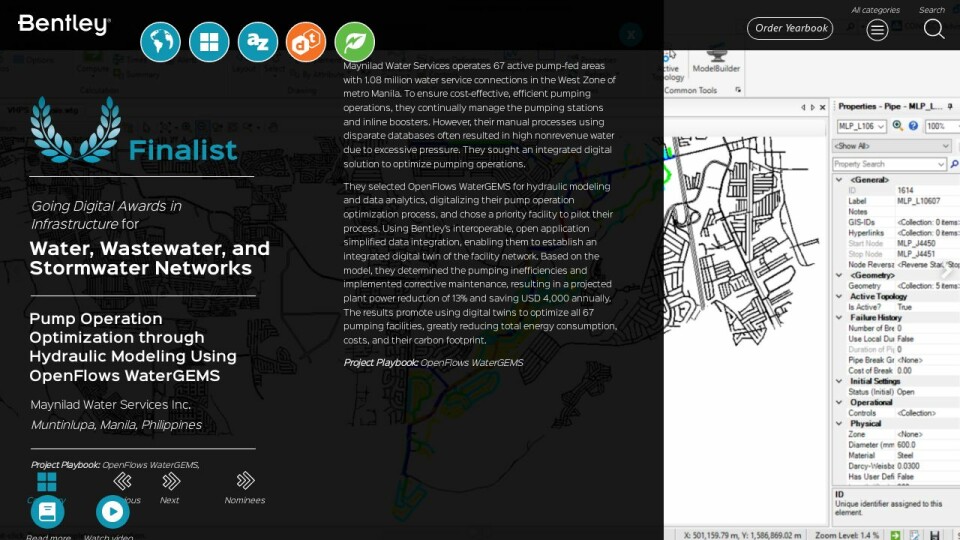Follow OpenFlows WaterGEMS playbook link below article

pos(471,362)
